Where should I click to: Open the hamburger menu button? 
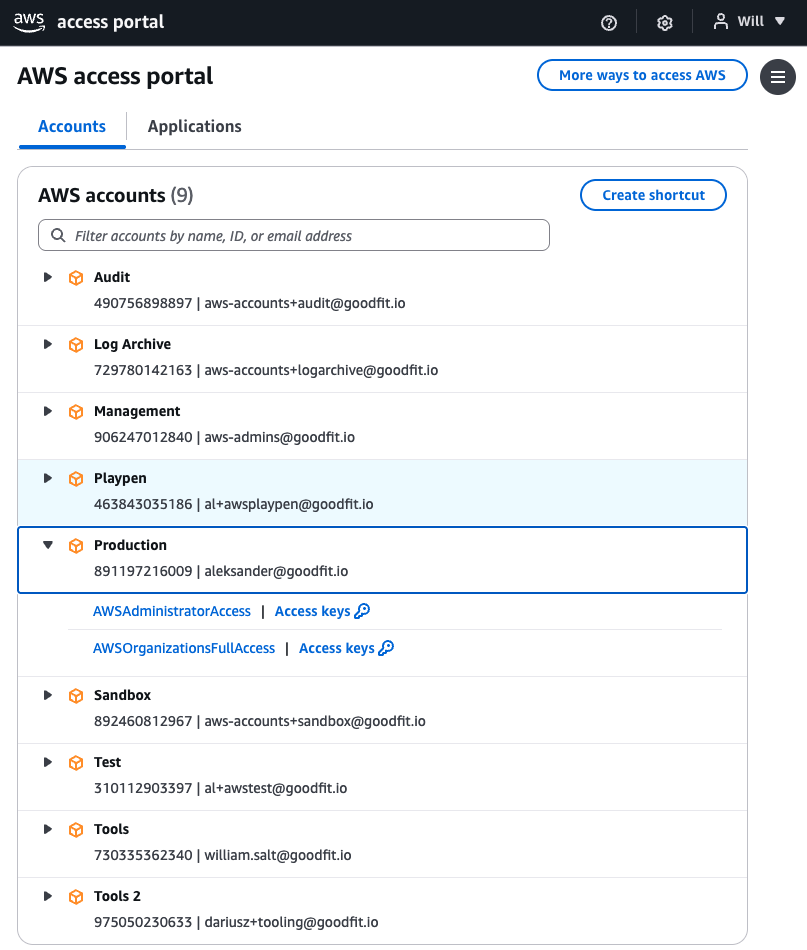(778, 77)
